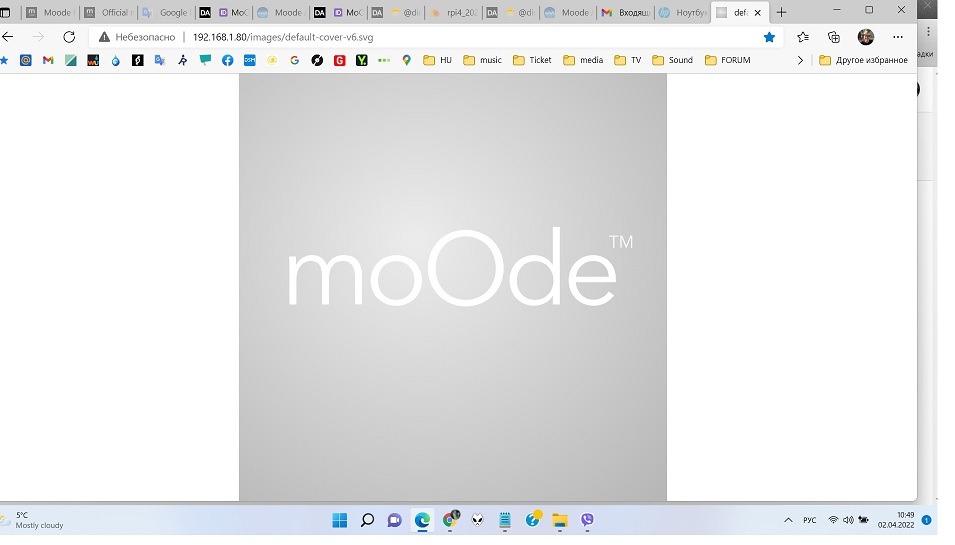
Task: Open the Windows Start menu
Action: coord(340,520)
